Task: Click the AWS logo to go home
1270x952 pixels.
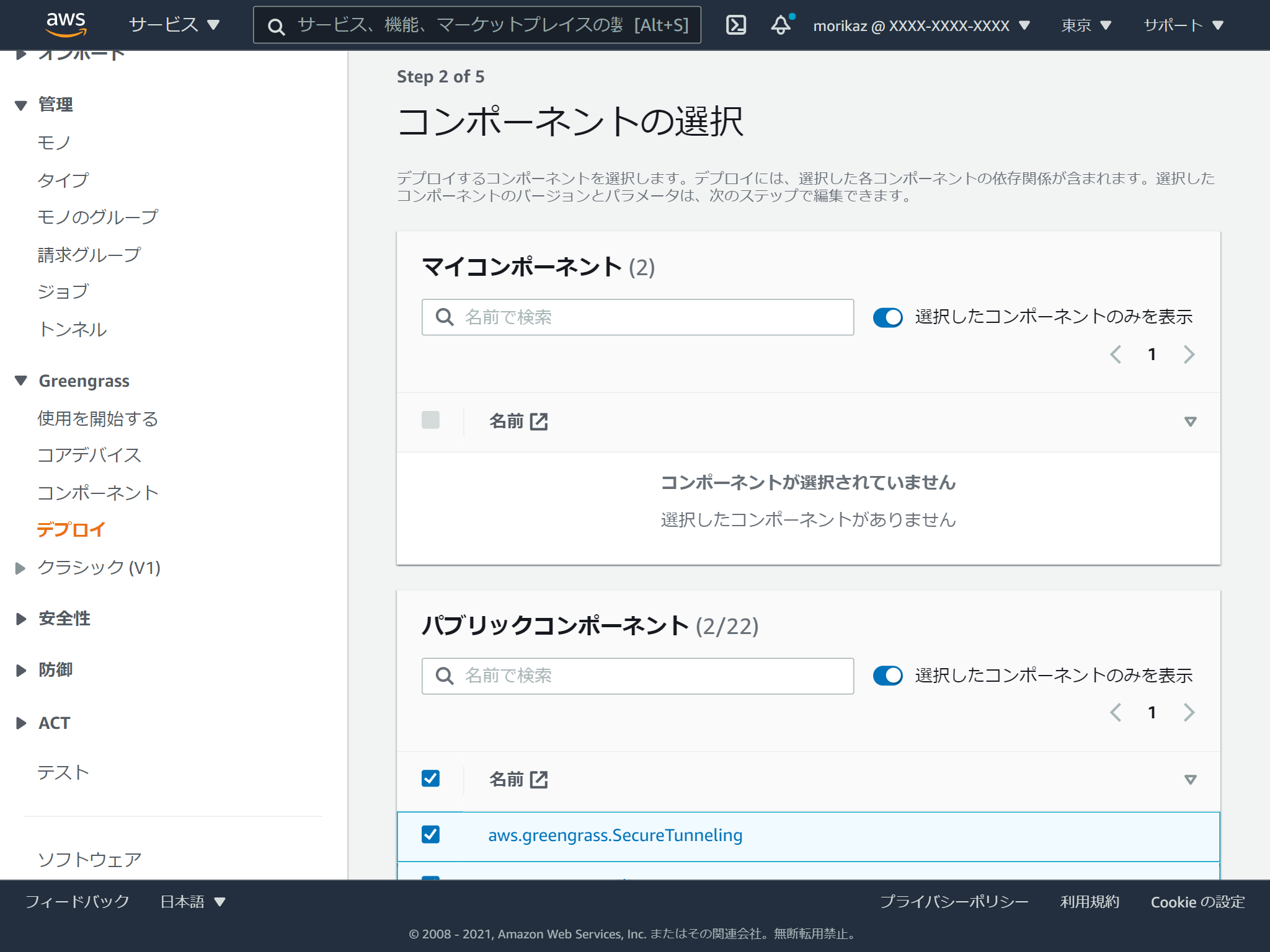Action: [66, 25]
